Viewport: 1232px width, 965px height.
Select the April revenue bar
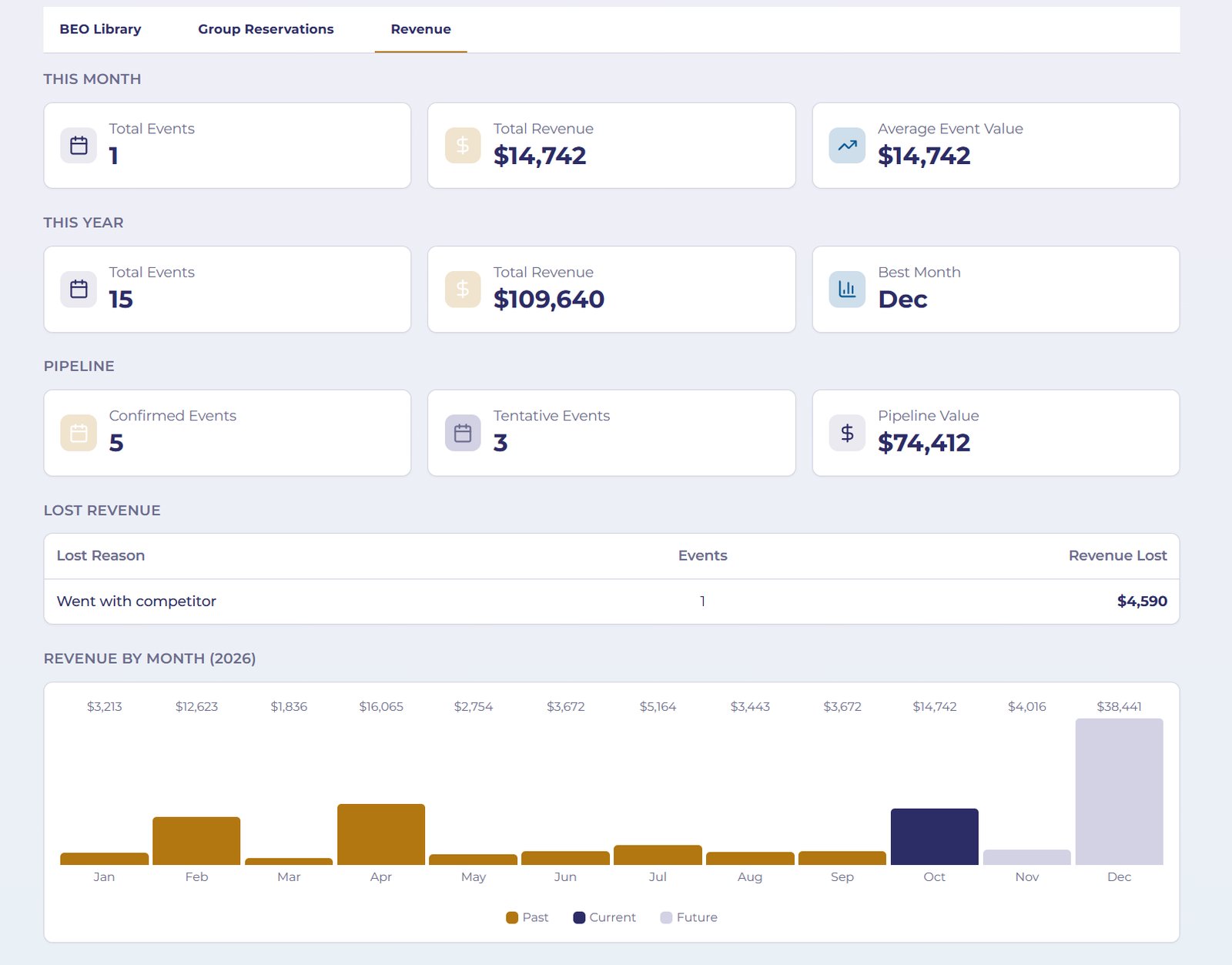381,834
